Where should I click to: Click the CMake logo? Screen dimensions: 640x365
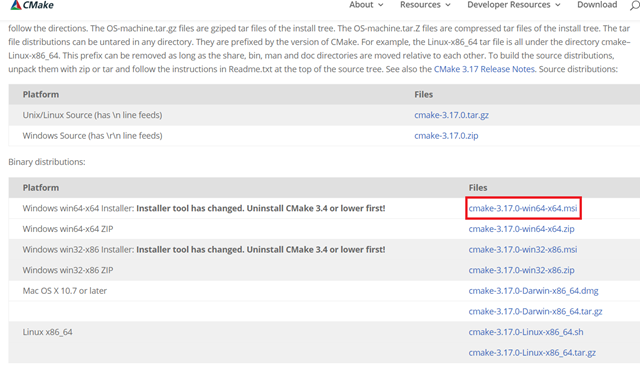coord(32,5)
